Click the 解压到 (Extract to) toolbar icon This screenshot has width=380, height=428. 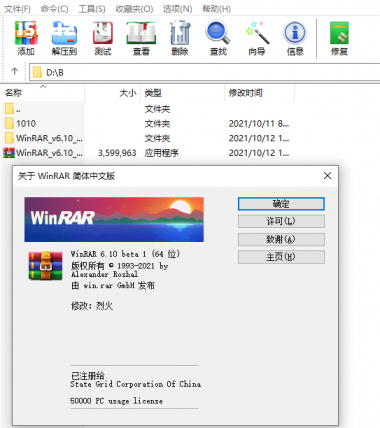click(x=64, y=33)
